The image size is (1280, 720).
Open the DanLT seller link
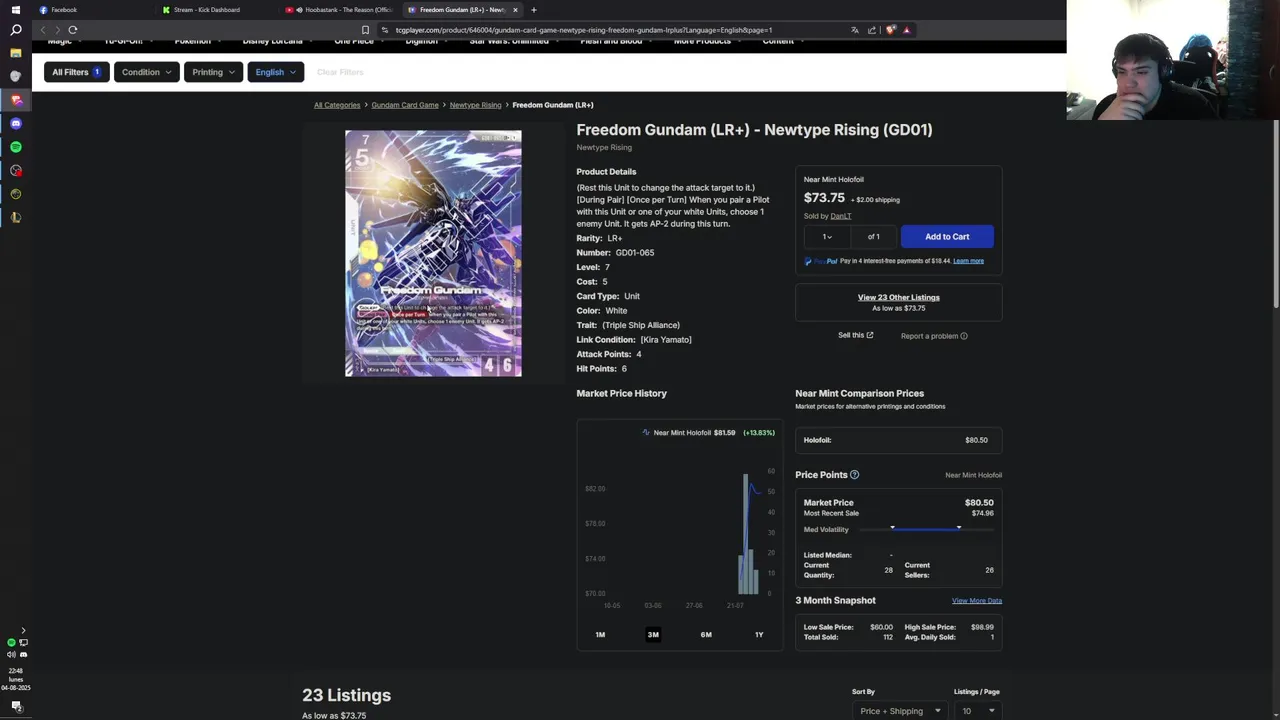pyautogui.click(x=841, y=216)
